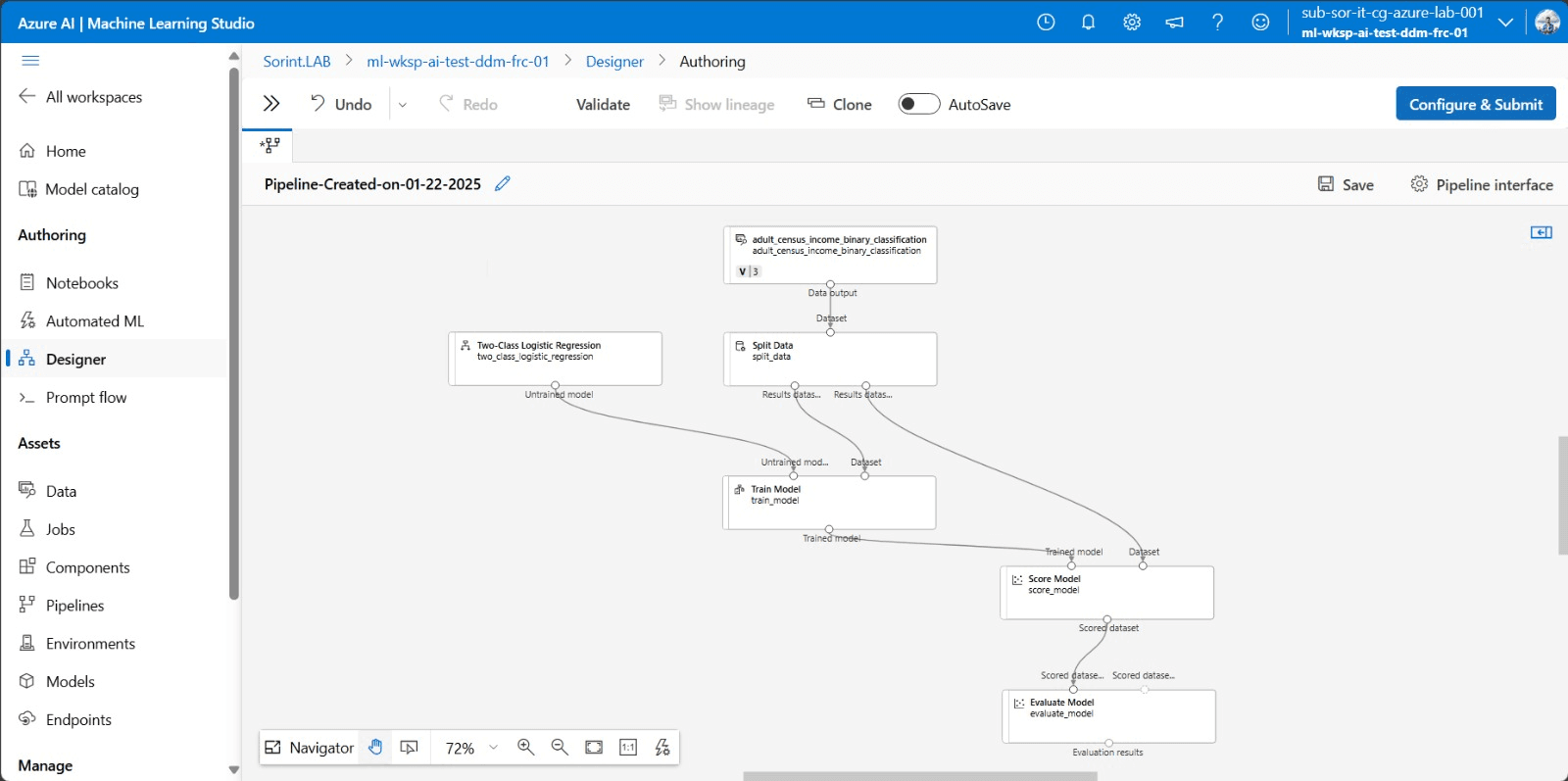The height and width of the screenshot is (781, 1568).
Task: Click the Evaluation results output port
Action: point(1108,743)
